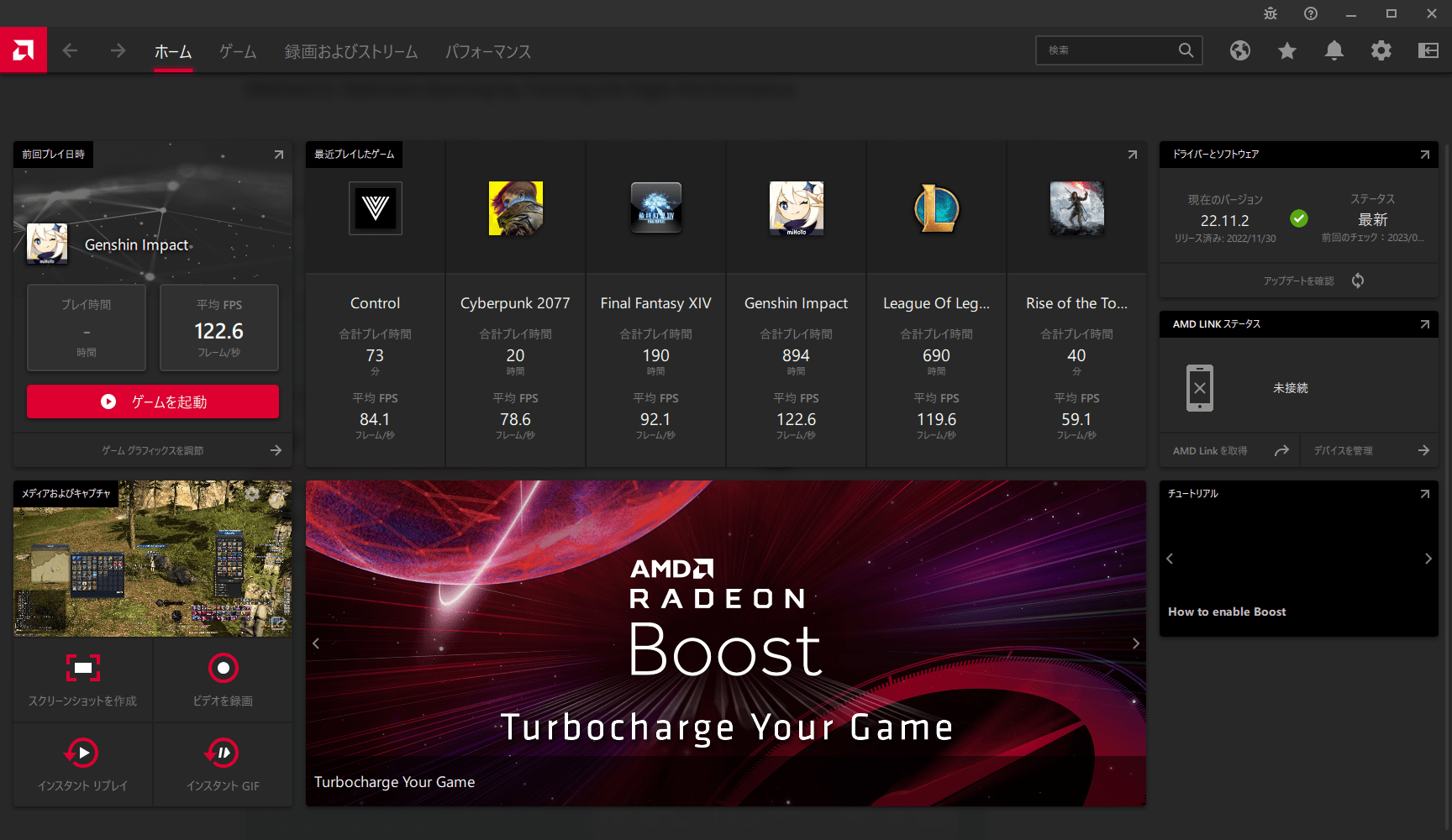
Task: Start recording with the ビデオを録画 icon
Action: tap(223, 667)
